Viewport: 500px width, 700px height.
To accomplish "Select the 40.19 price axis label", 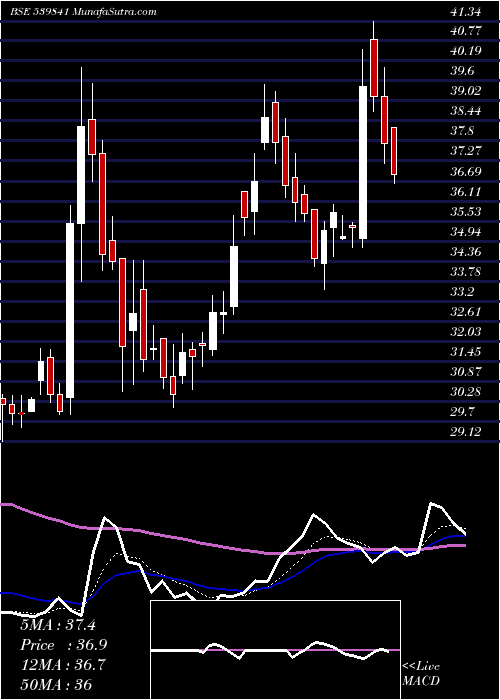I will point(466,51).
